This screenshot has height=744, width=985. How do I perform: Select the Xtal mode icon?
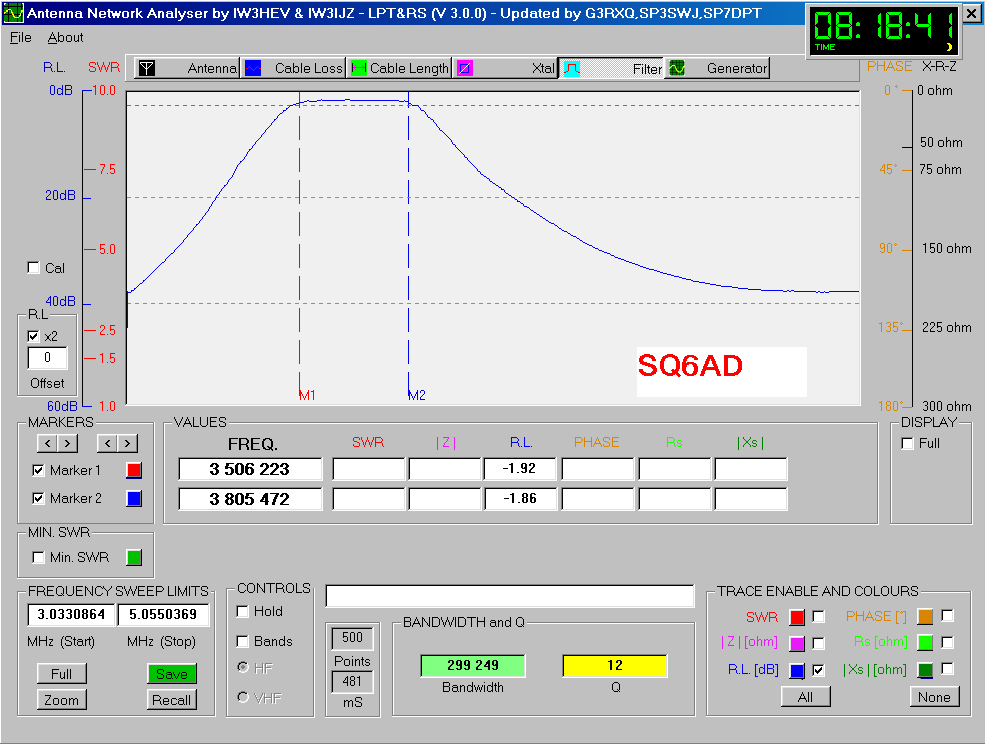point(465,68)
